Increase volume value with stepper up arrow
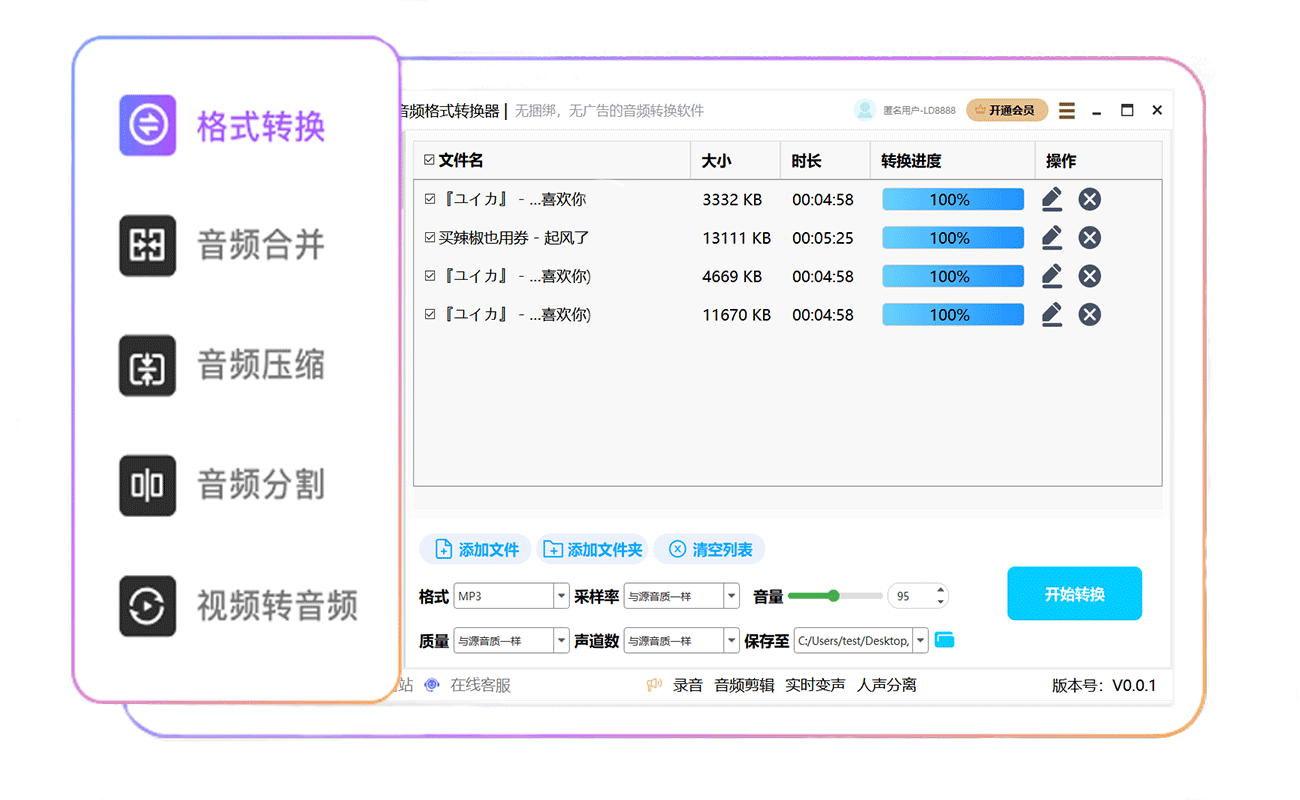The width and height of the screenshot is (1300, 800). (940, 590)
